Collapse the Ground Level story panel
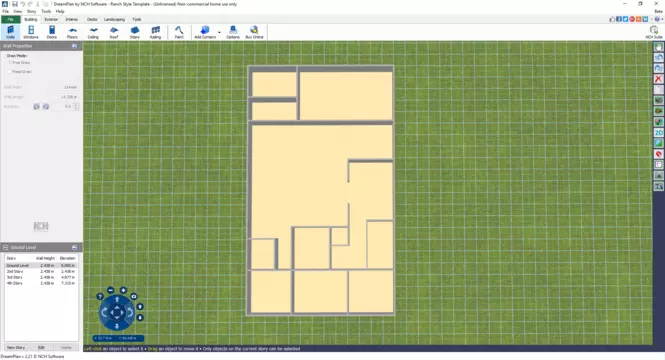The width and height of the screenshot is (665, 360). (x=74, y=247)
